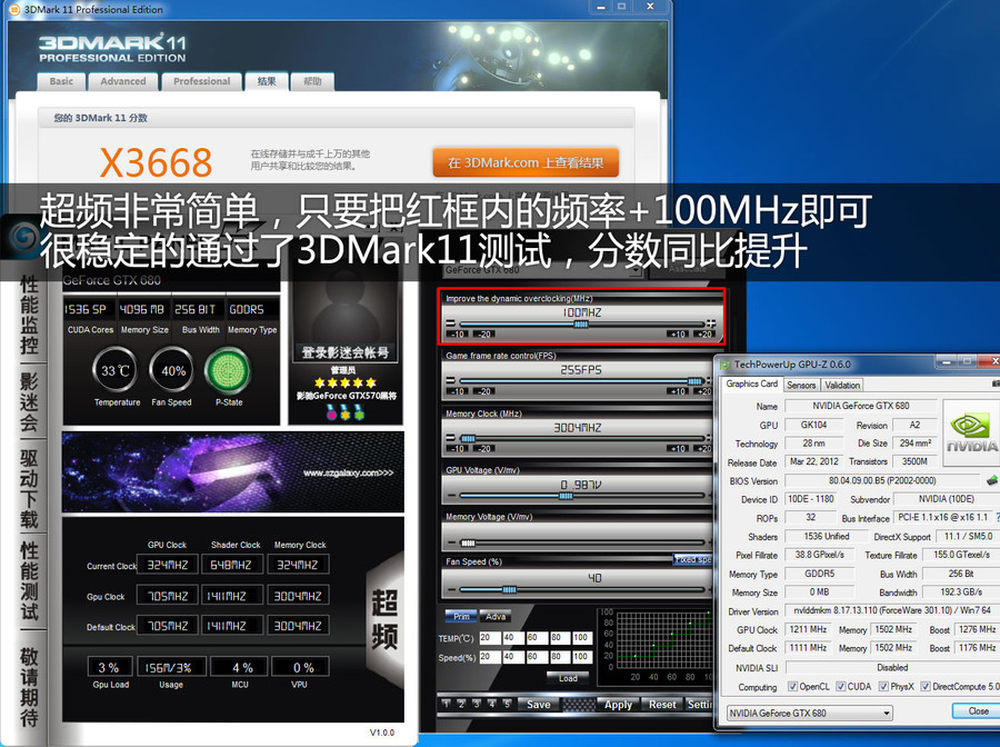
Task: Click the green P-State indicator
Action: point(228,371)
